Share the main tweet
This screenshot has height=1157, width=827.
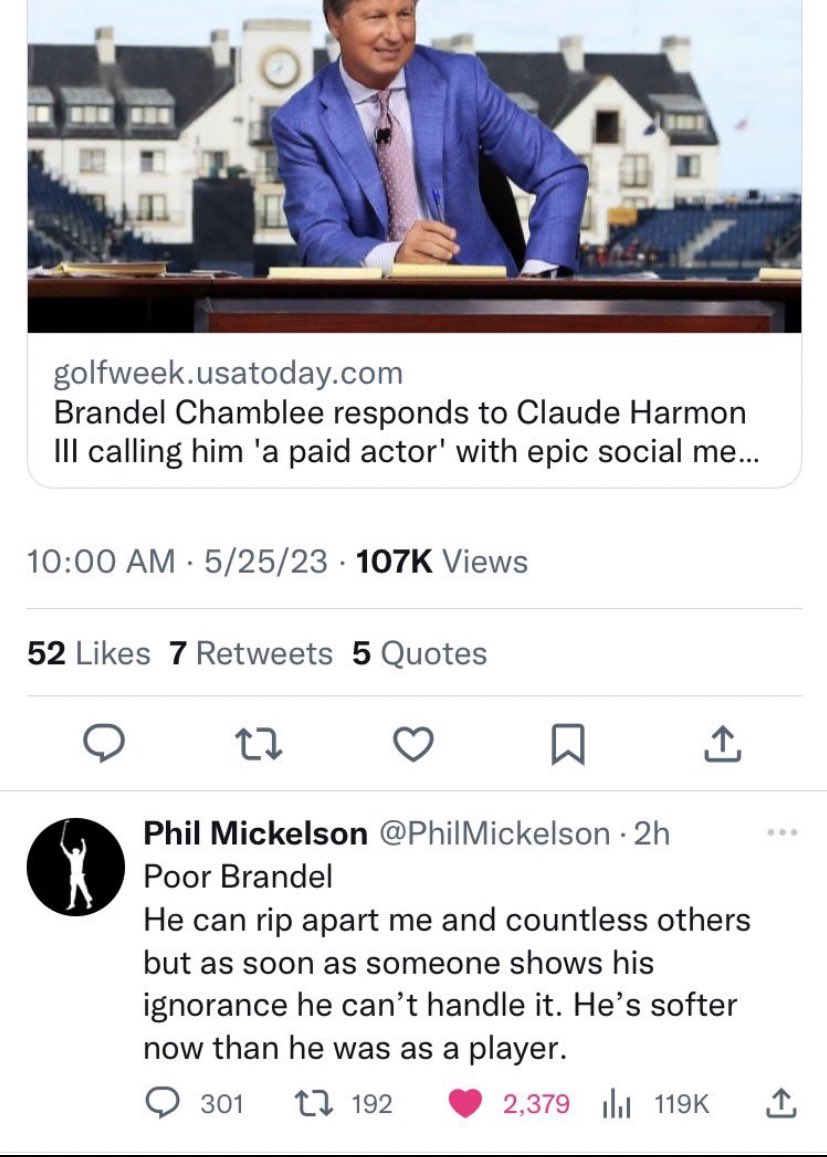click(722, 743)
